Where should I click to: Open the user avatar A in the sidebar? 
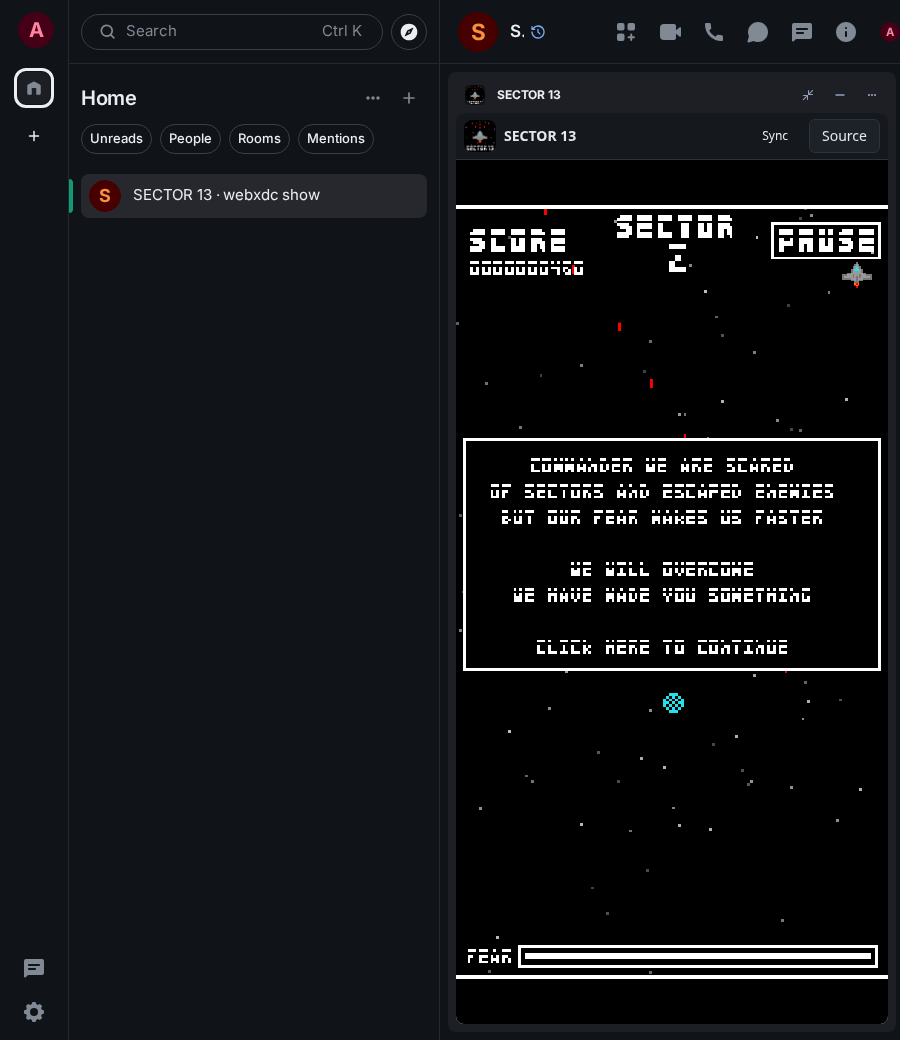pyautogui.click(x=36, y=31)
